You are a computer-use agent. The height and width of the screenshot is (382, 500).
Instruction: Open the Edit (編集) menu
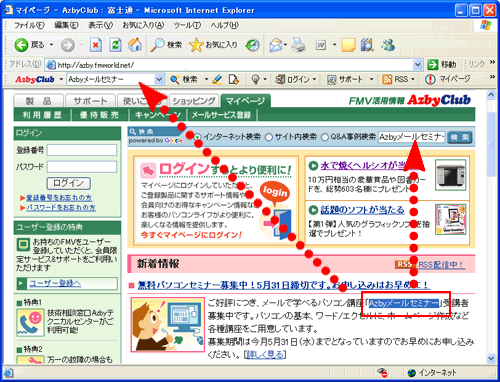pyautogui.click(x=66, y=25)
